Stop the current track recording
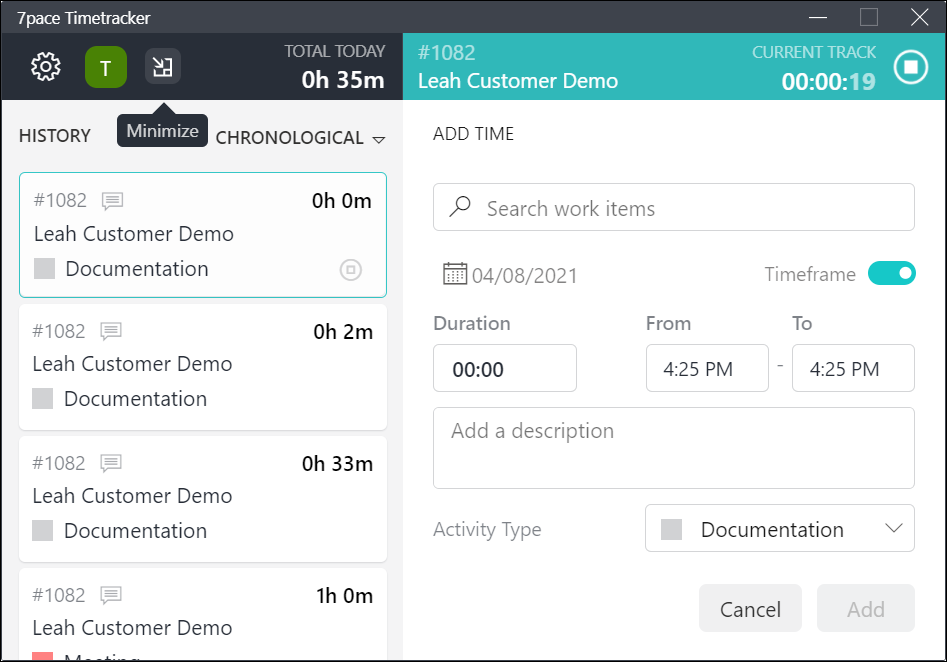 pyautogui.click(x=911, y=66)
